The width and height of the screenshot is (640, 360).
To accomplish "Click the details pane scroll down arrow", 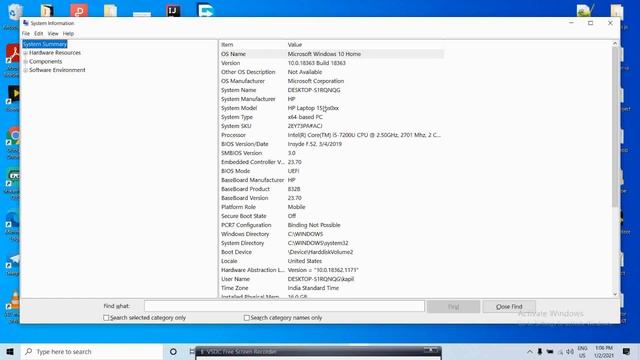I will 615,294.
